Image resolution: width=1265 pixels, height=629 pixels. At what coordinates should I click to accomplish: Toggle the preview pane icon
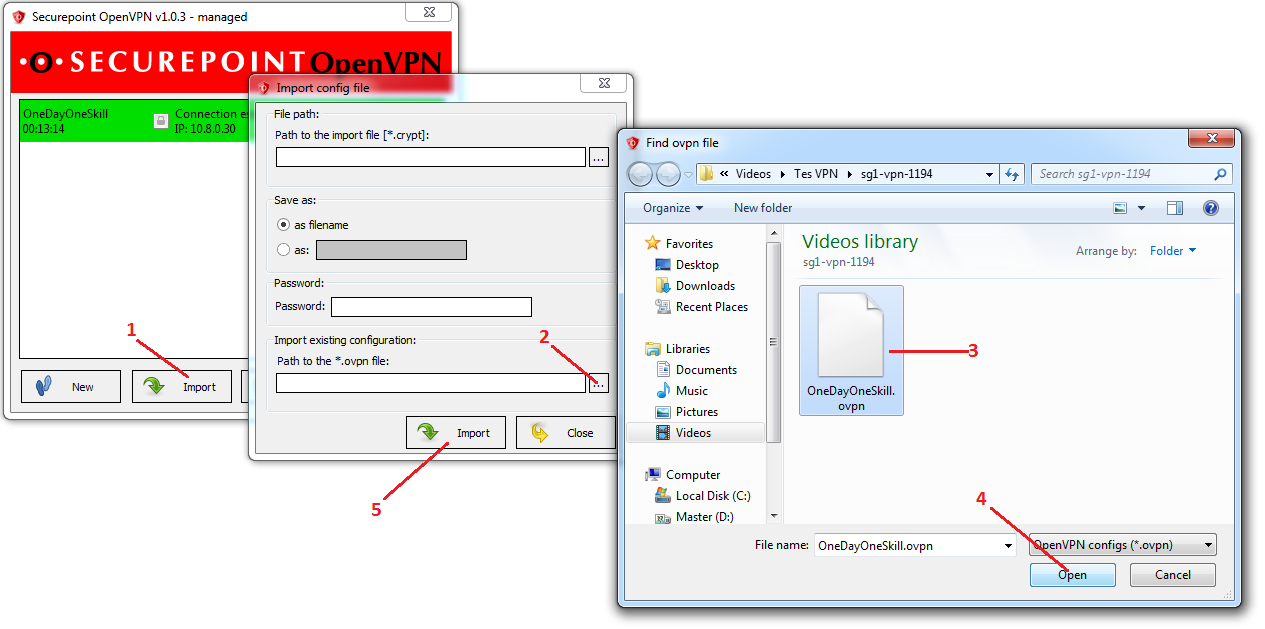pyautogui.click(x=1175, y=208)
